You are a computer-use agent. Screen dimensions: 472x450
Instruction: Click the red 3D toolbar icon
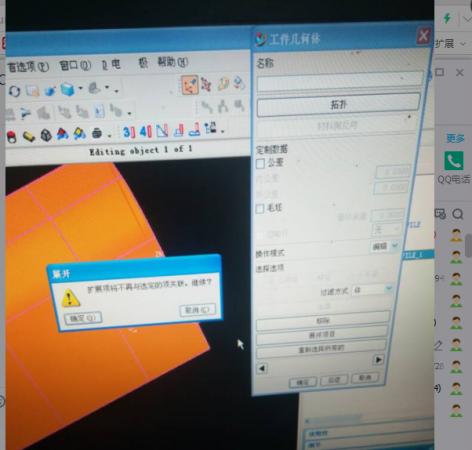129,132
